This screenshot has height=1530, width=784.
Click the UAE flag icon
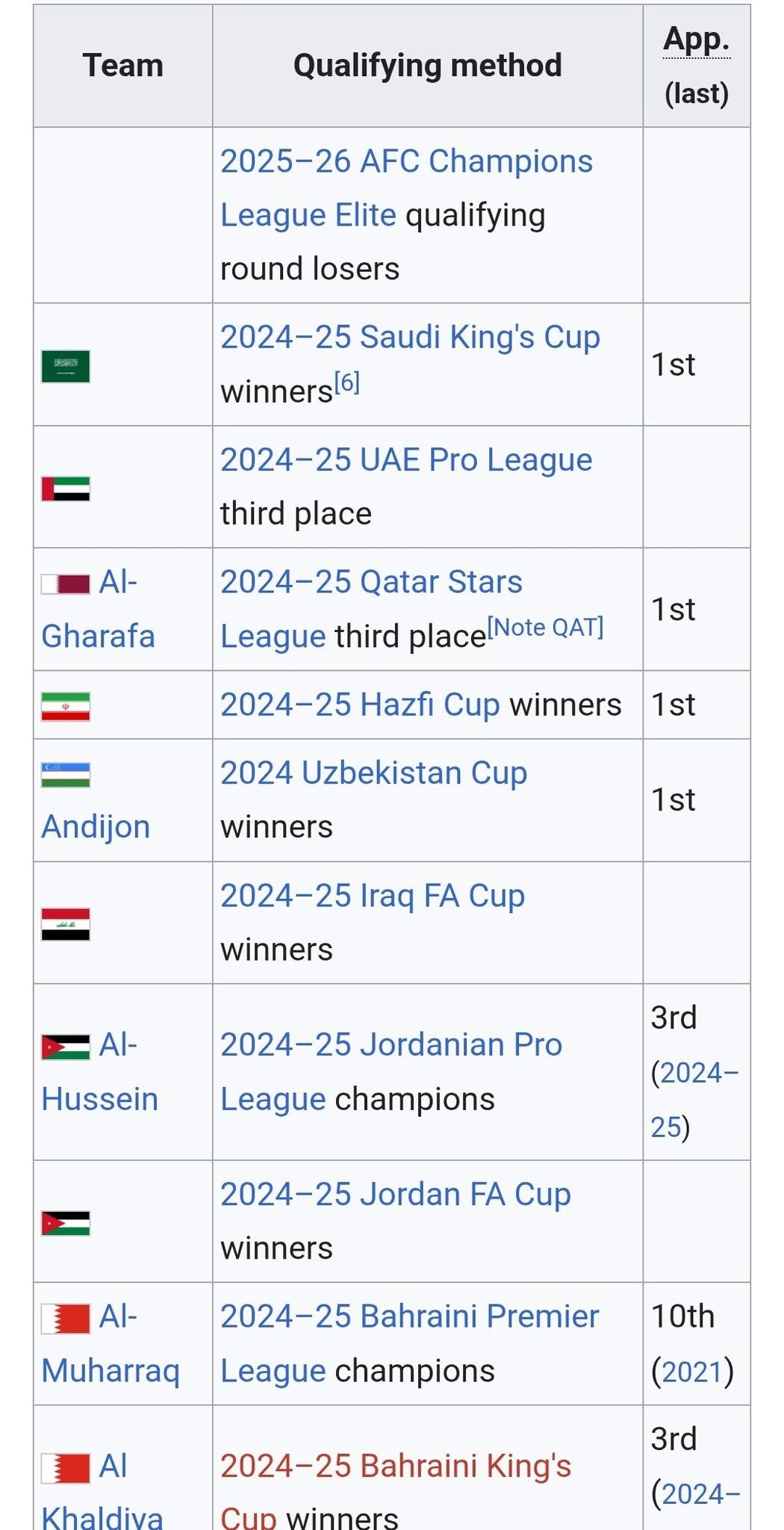[x=66, y=489]
